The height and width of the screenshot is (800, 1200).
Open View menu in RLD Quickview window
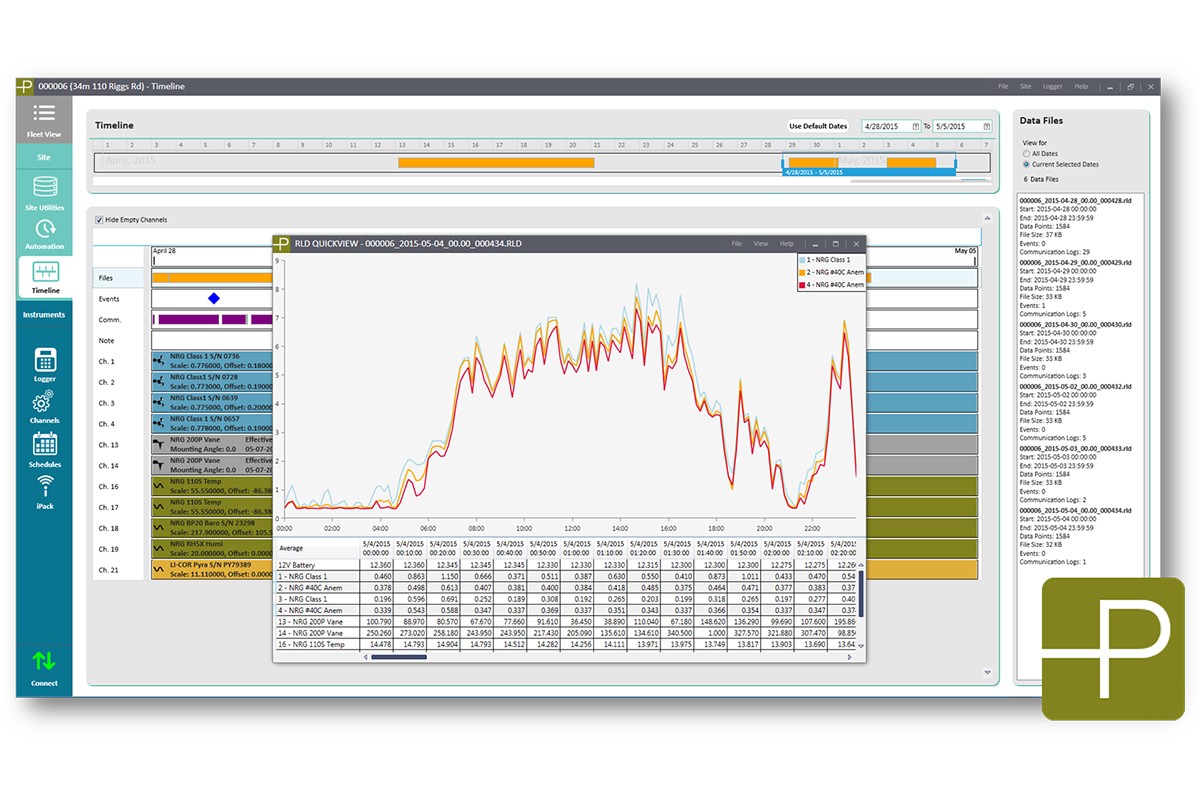761,244
